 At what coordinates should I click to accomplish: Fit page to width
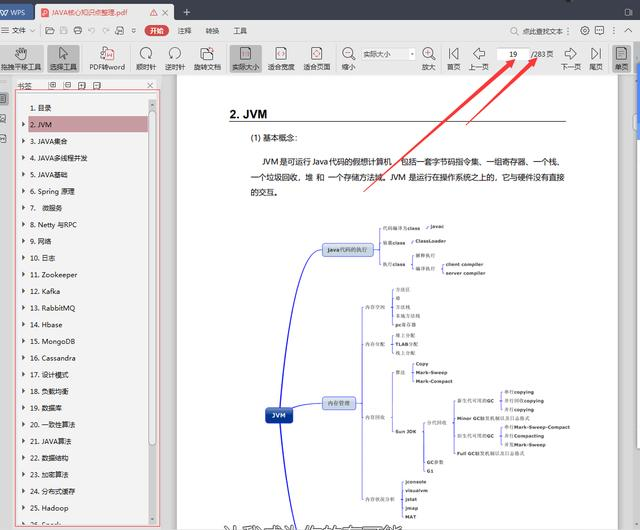pyautogui.click(x=281, y=58)
